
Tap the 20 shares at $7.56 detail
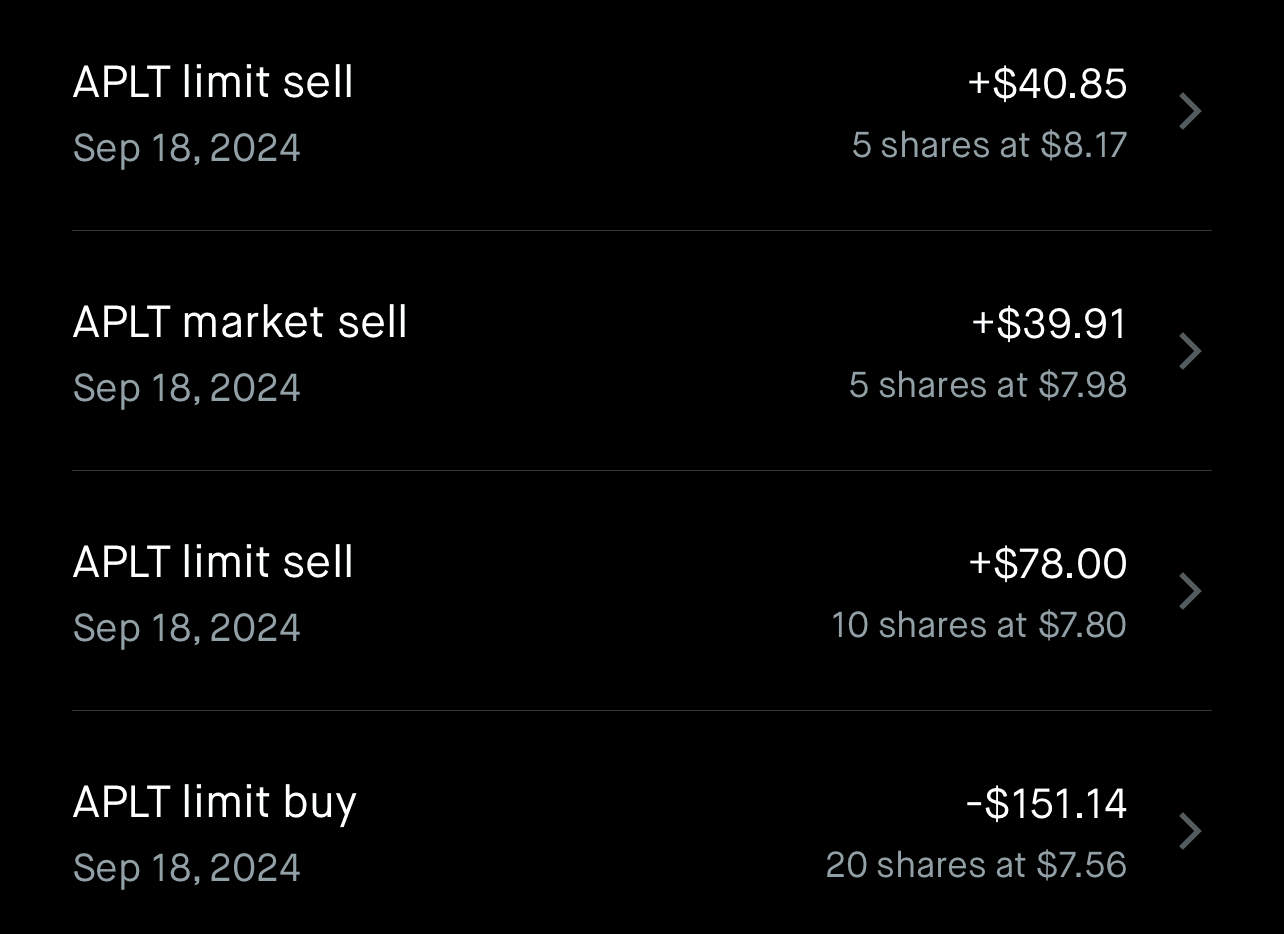click(976, 865)
